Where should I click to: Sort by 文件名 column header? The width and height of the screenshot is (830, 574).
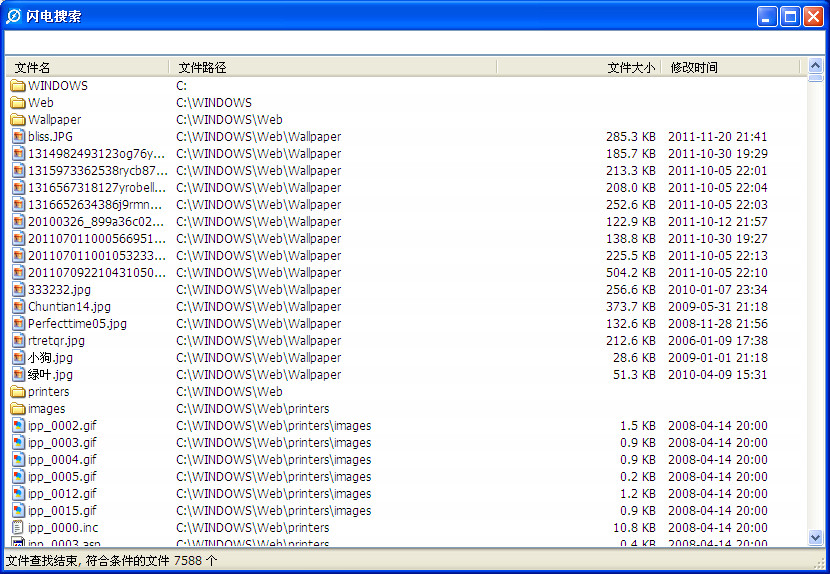pyautogui.click(x=87, y=67)
